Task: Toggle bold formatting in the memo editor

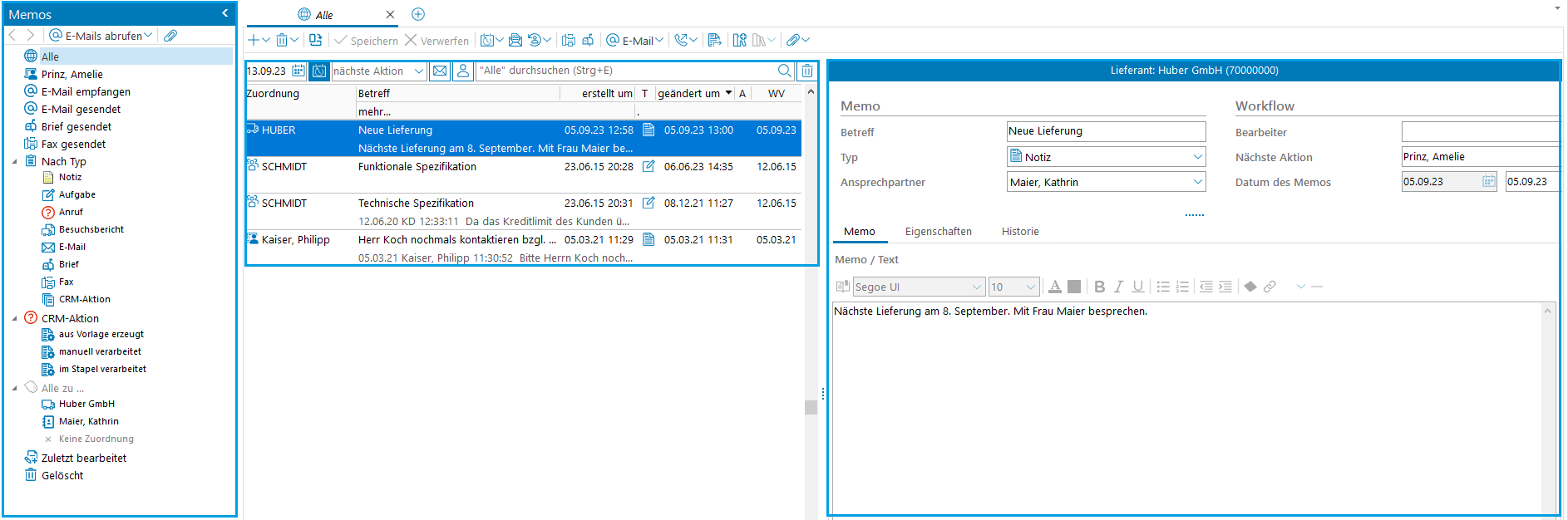Action: [1099, 287]
